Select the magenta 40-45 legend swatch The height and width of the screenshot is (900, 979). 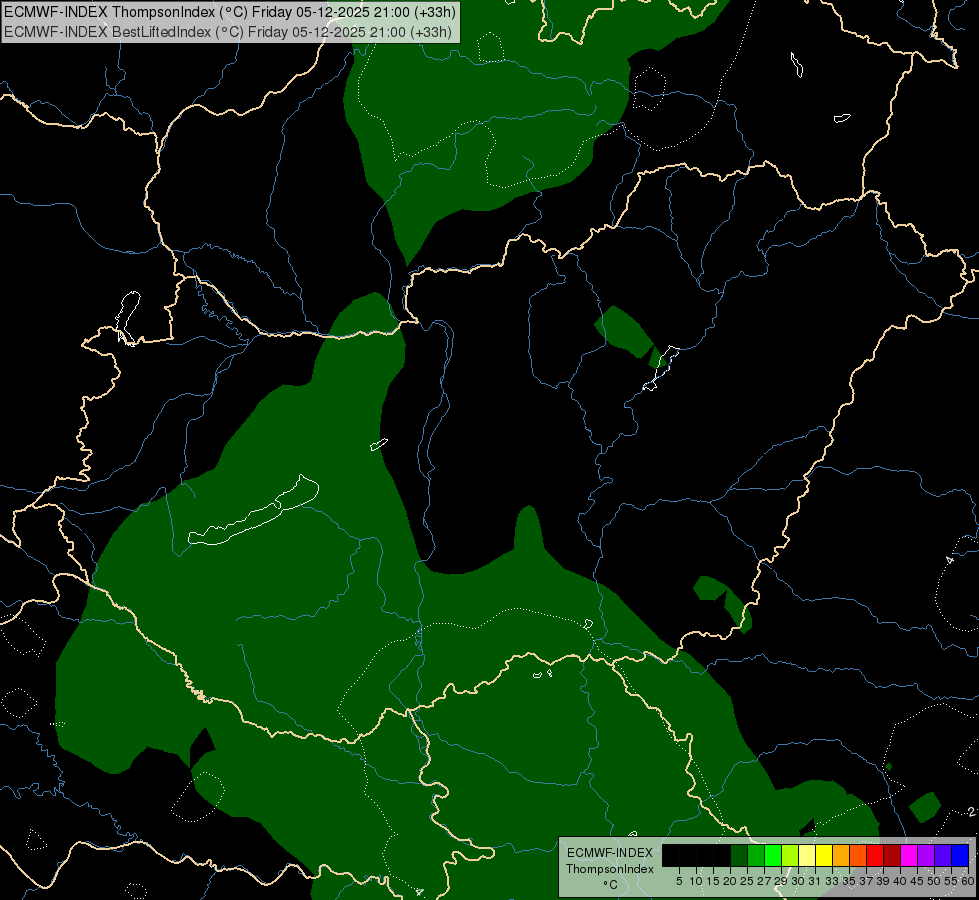tap(909, 855)
